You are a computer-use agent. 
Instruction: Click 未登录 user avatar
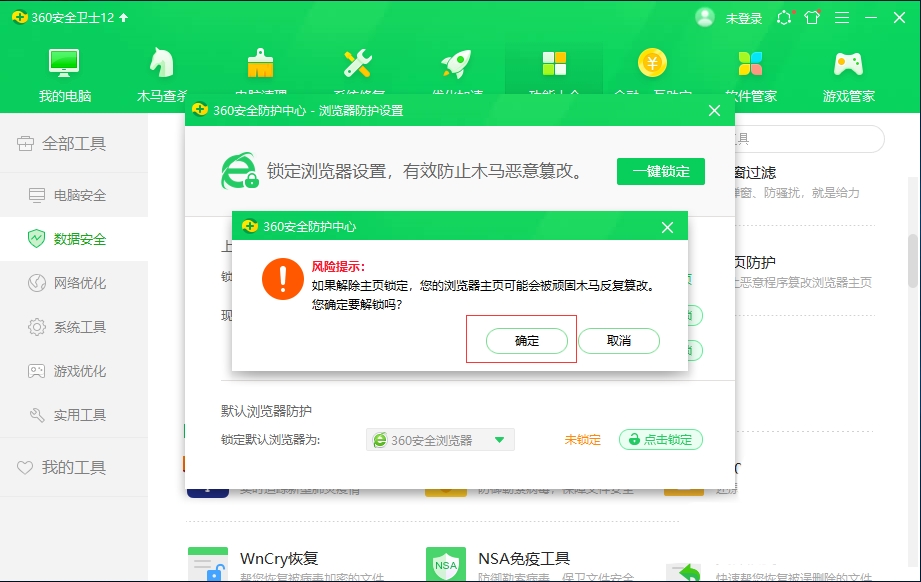pos(704,18)
